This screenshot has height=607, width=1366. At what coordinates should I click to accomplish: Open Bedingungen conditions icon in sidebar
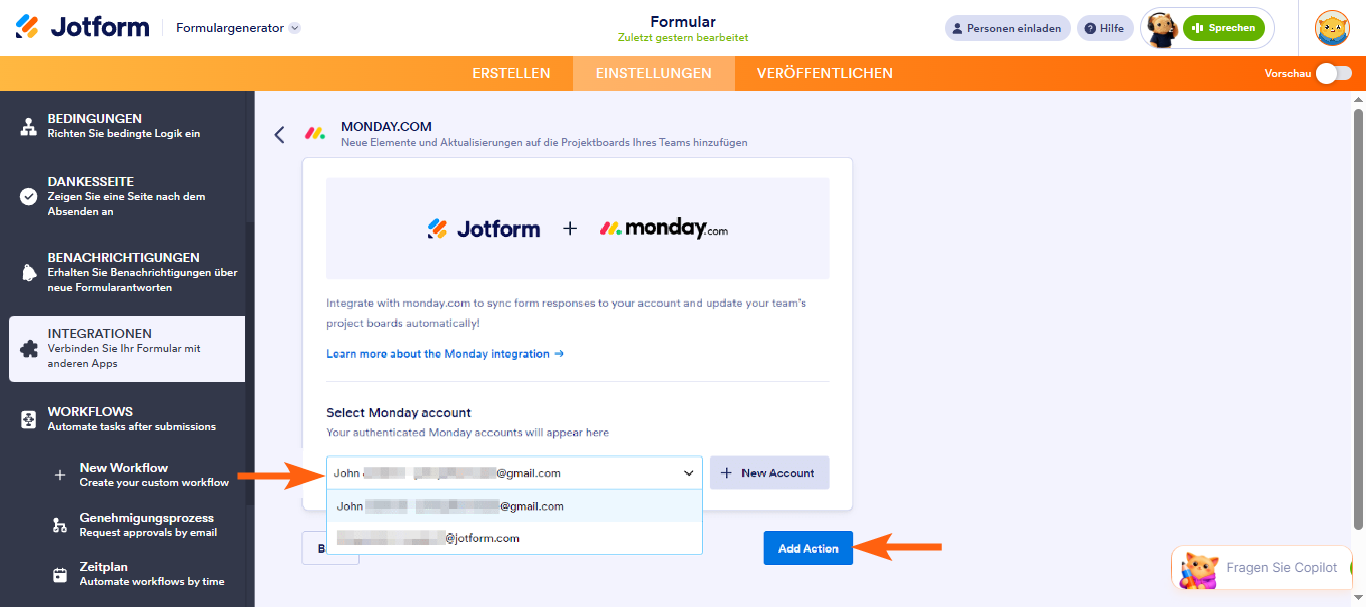(29, 126)
